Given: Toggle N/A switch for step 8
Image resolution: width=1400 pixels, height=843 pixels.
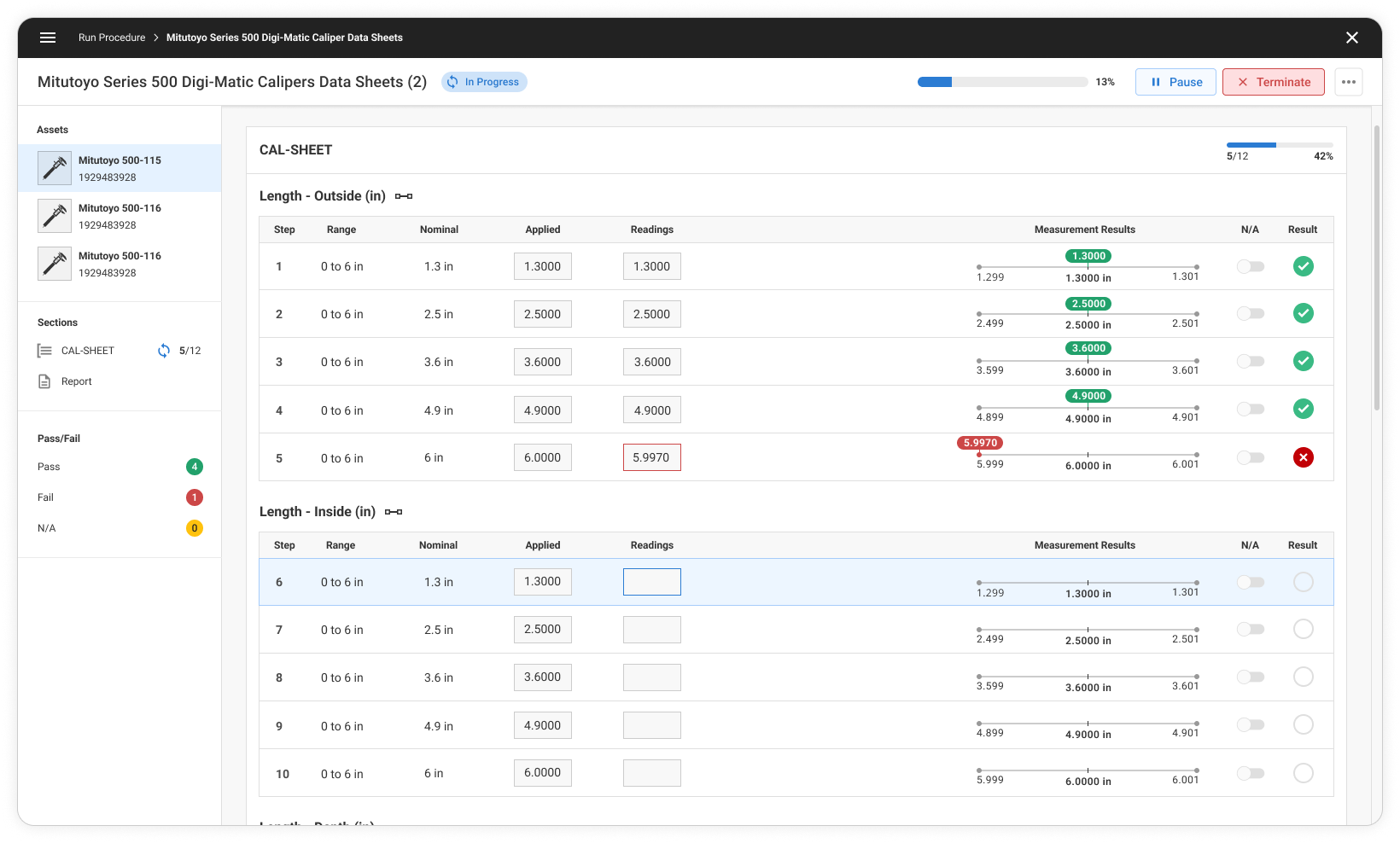Looking at the screenshot, I should [1251, 677].
